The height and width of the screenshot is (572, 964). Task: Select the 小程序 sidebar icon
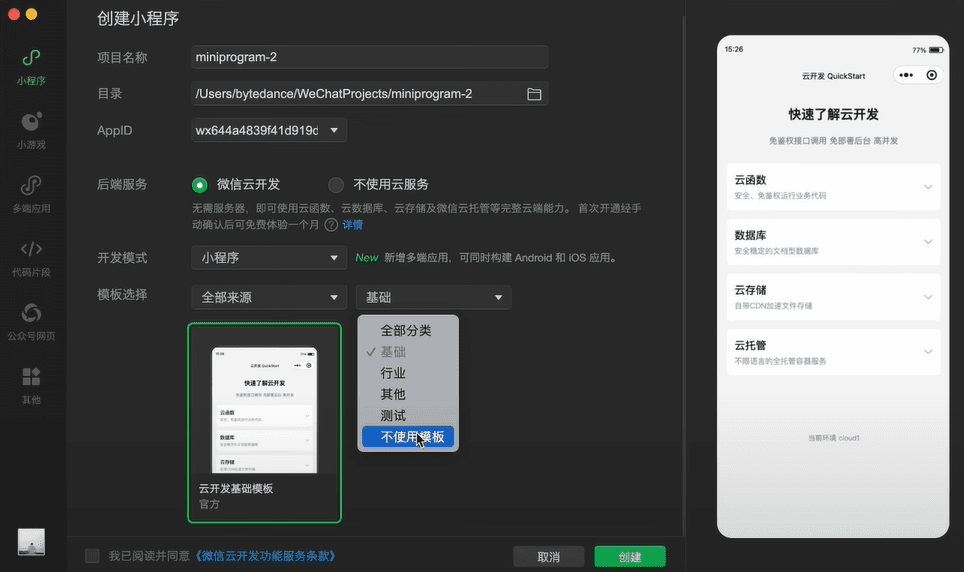pos(31,58)
